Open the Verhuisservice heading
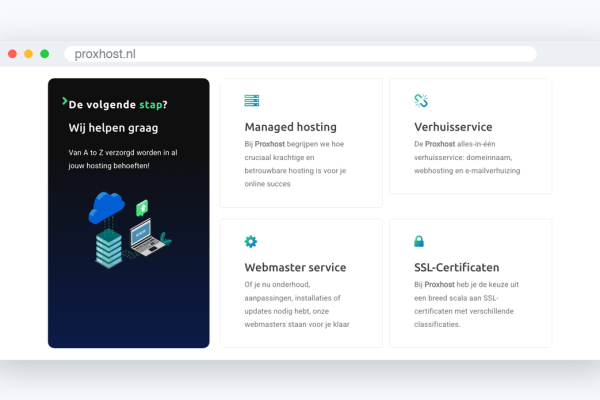The height and width of the screenshot is (400, 600). [x=453, y=127]
